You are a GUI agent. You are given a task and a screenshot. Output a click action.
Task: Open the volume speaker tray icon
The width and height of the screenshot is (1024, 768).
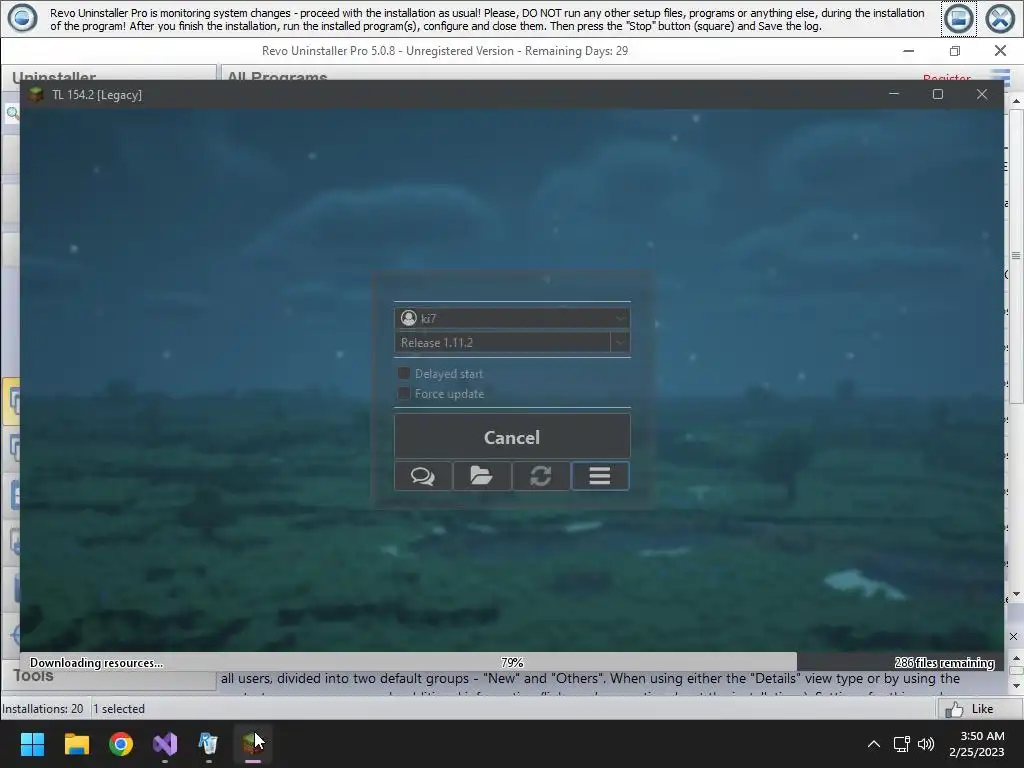click(925, 744)
